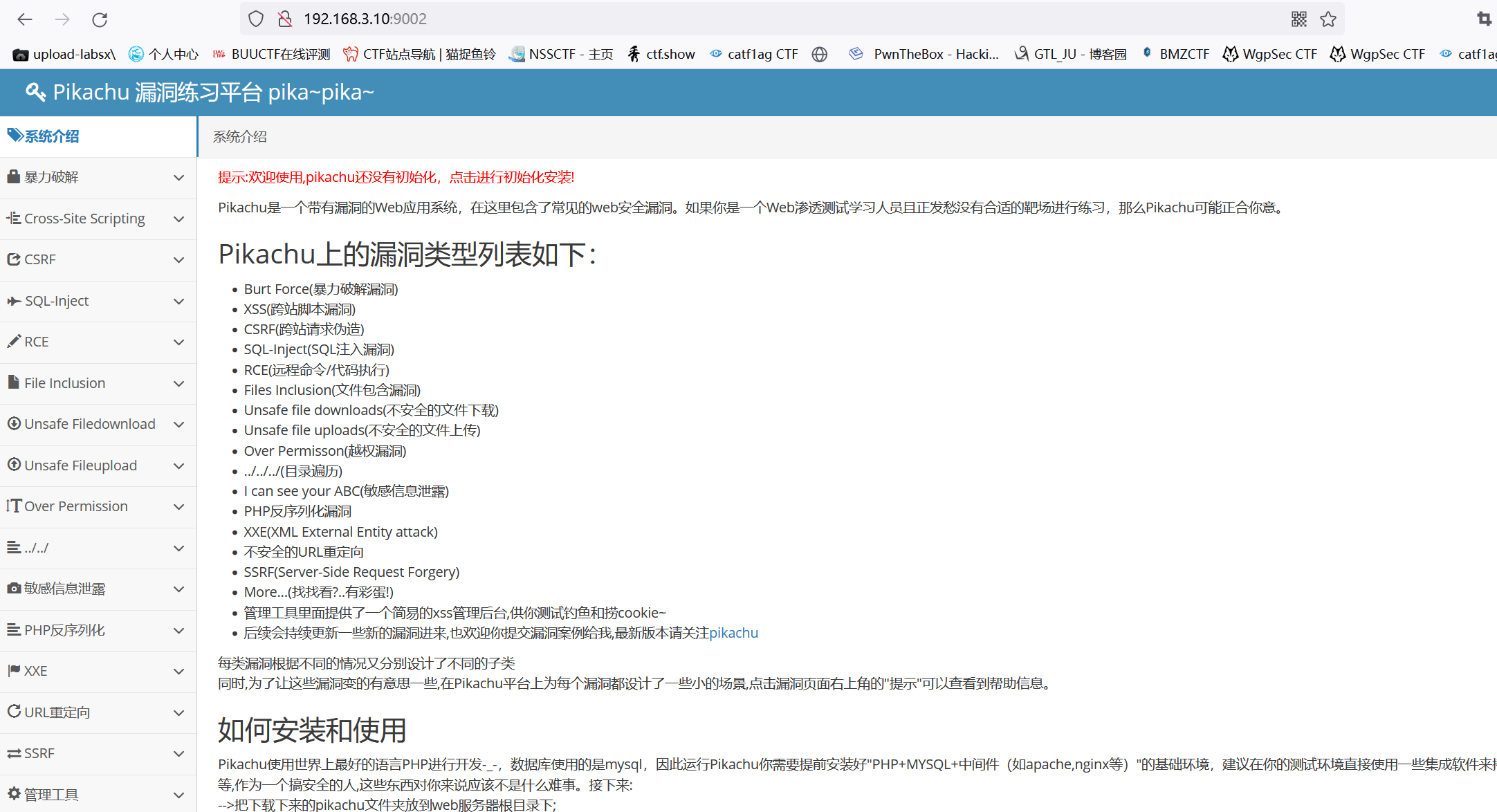Open the BMZCTF bookmark
Screen dimensions: 1497x812
point(1175,54)
